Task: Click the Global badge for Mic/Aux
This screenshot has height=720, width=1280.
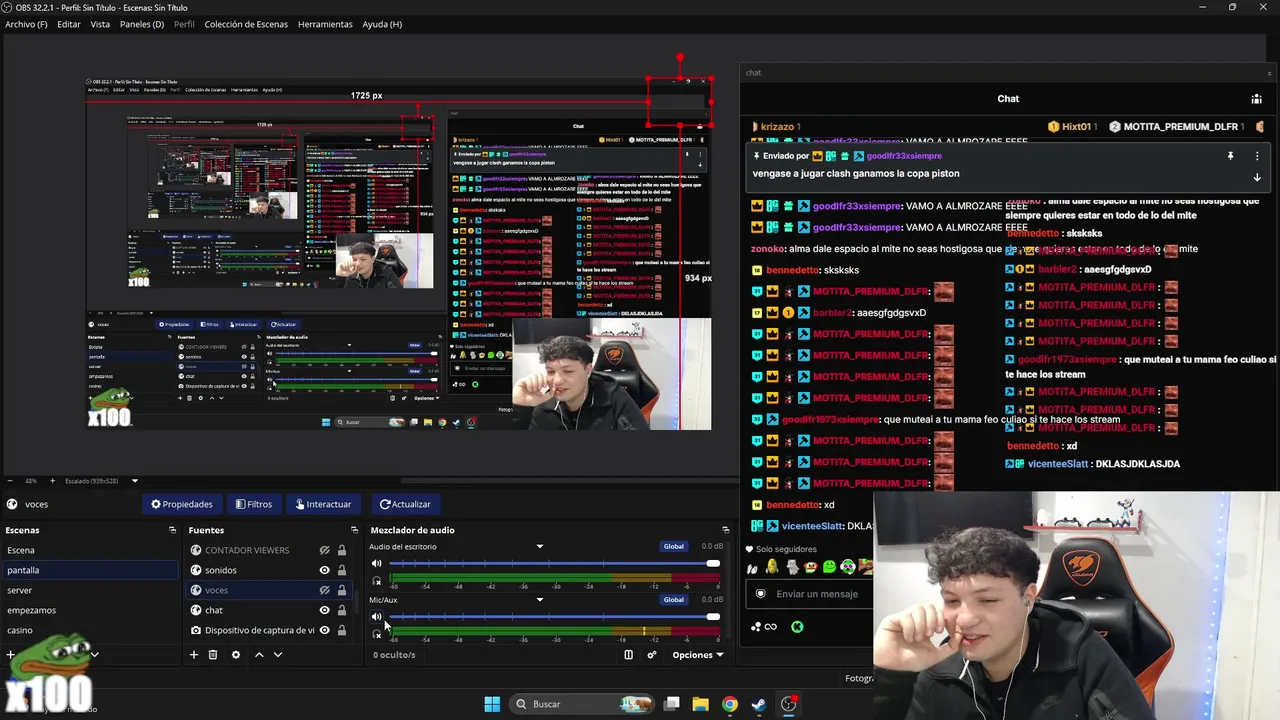Action: [674, 600]
